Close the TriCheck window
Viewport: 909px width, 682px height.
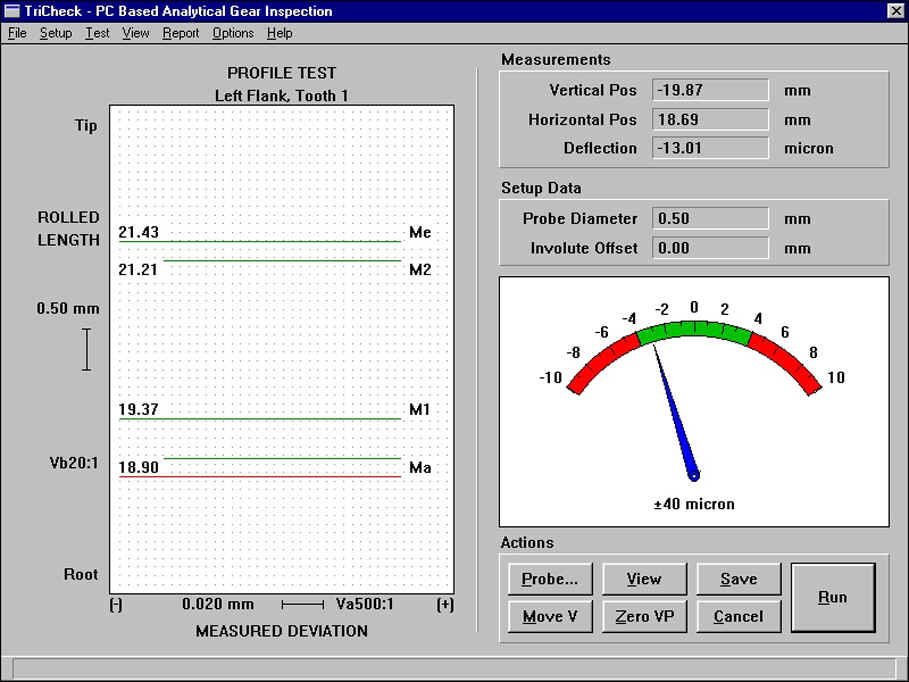point(895,11)
